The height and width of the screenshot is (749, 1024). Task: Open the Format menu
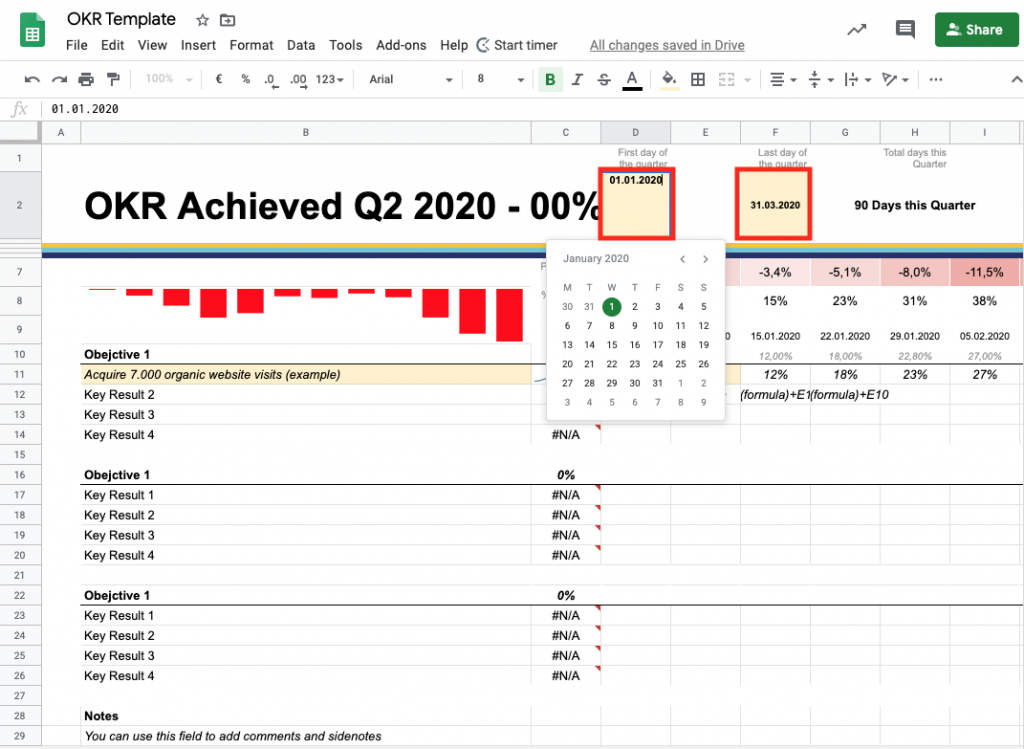(x=251, y=45)
